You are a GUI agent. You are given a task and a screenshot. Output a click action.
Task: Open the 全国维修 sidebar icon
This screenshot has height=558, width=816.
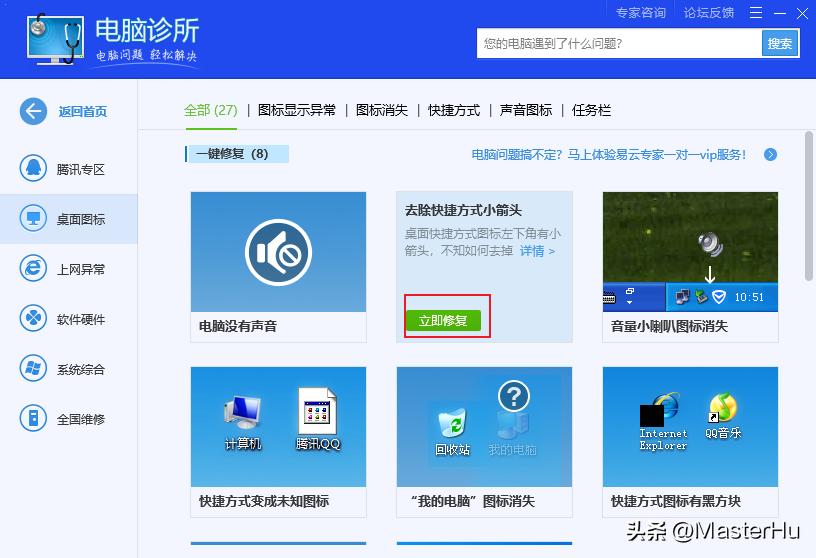pyautogui.click(x=33, y=418)
